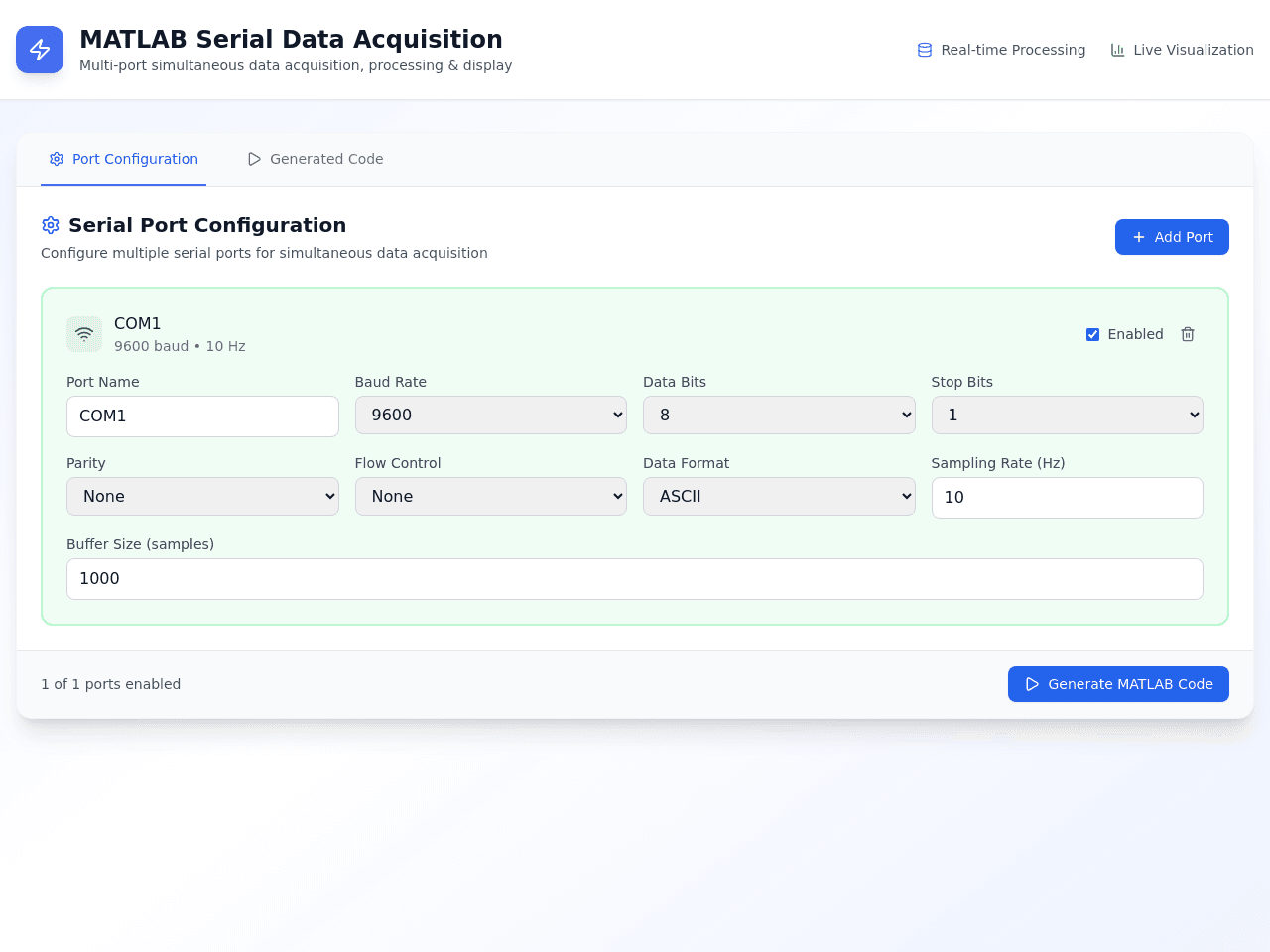This screenshot has width=1270, height=952.
Task: Switch to the Generated Code tab
Action: coord(316,159)
